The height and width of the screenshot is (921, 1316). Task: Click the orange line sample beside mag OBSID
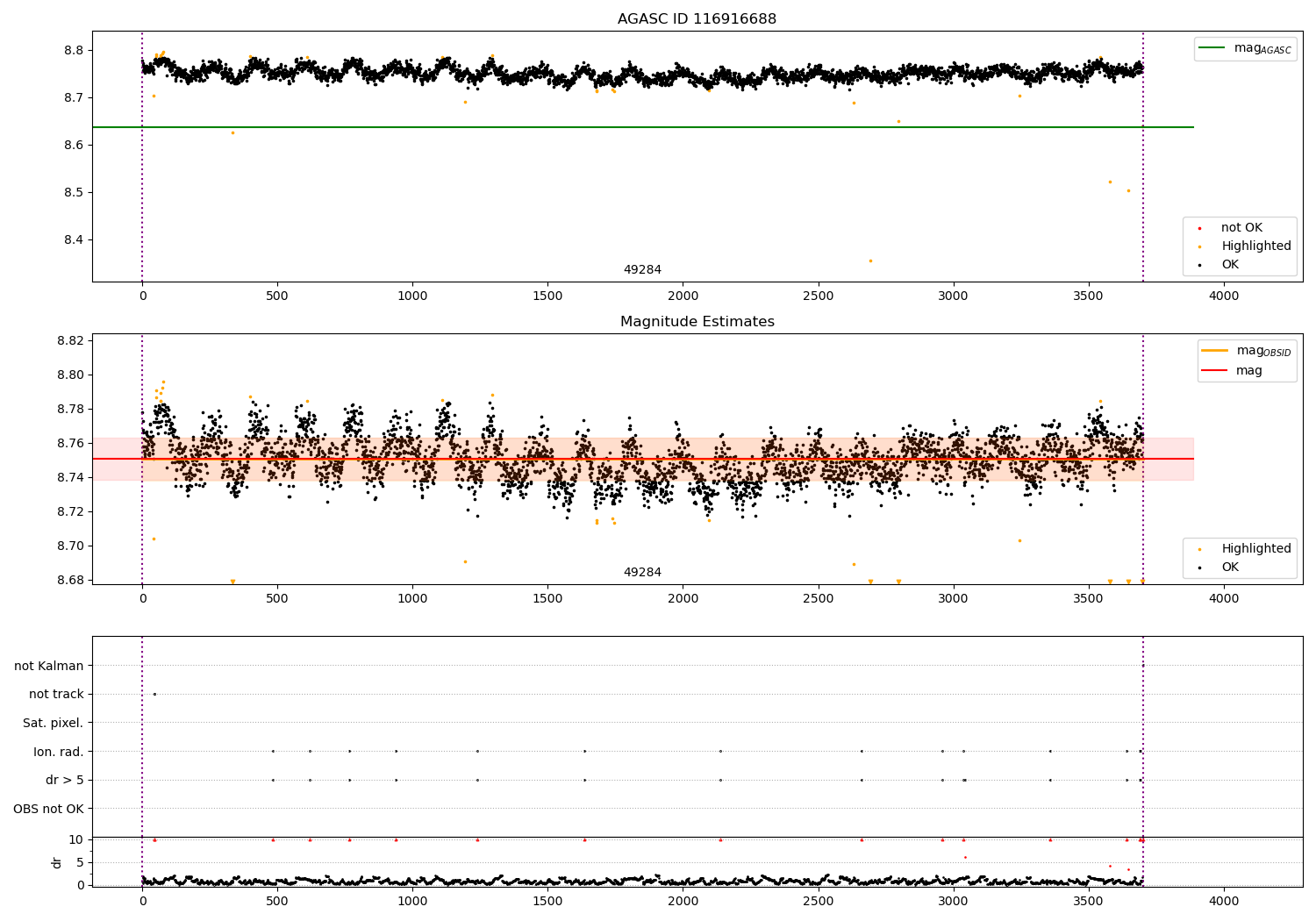pos(1214,351)
